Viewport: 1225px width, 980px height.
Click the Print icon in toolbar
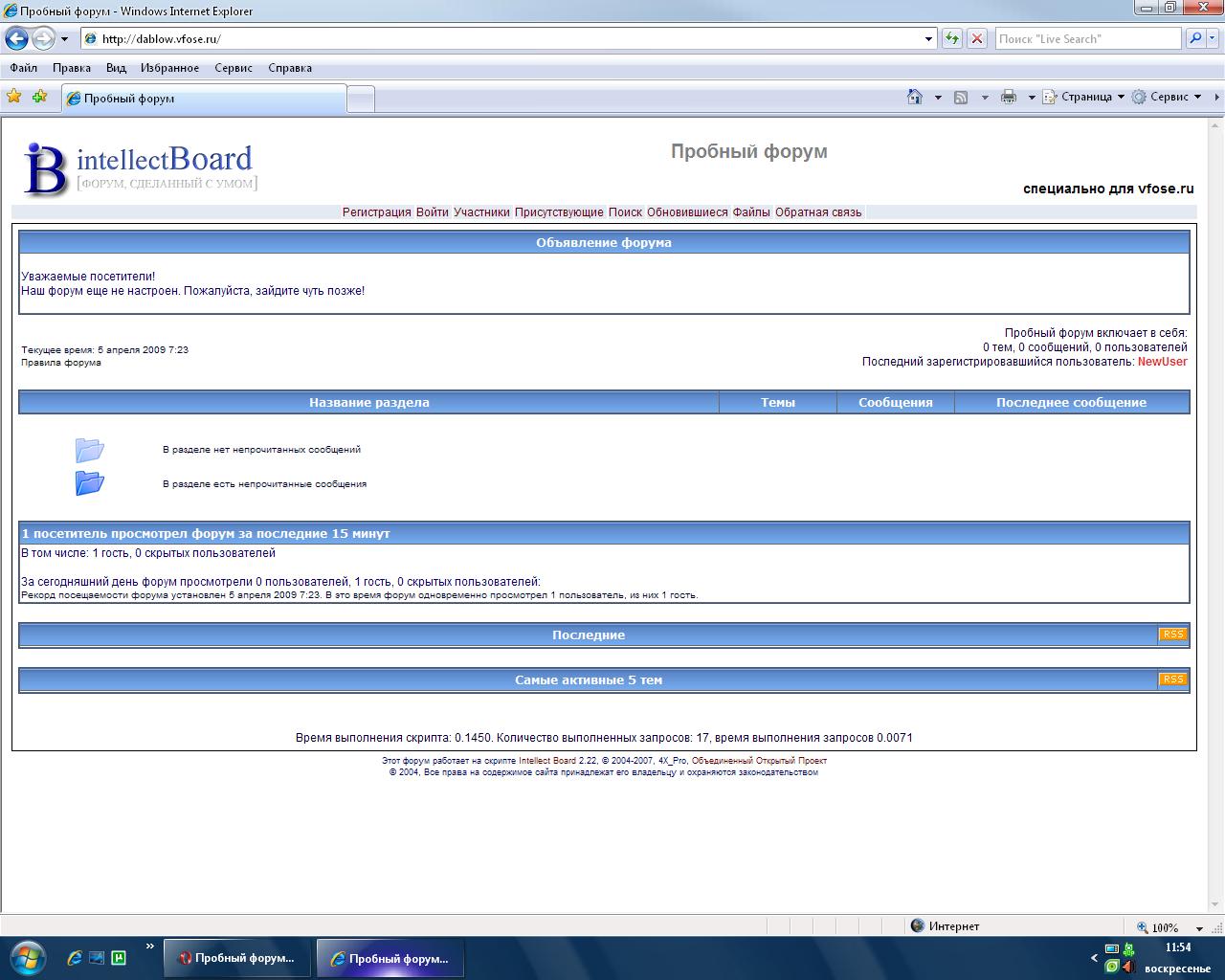pos(1008,97)
